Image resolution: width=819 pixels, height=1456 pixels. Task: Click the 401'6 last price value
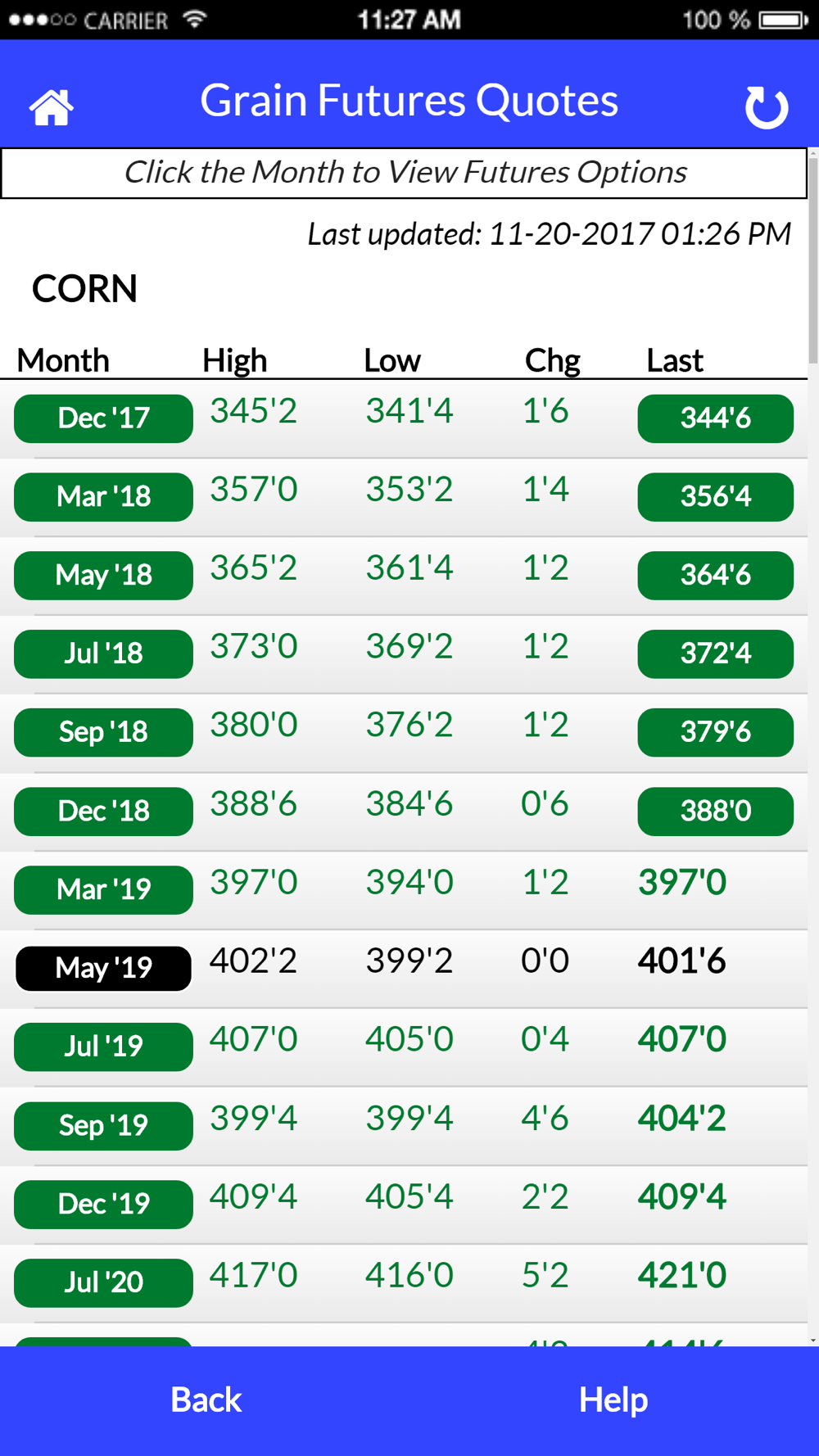coord(682,961)
